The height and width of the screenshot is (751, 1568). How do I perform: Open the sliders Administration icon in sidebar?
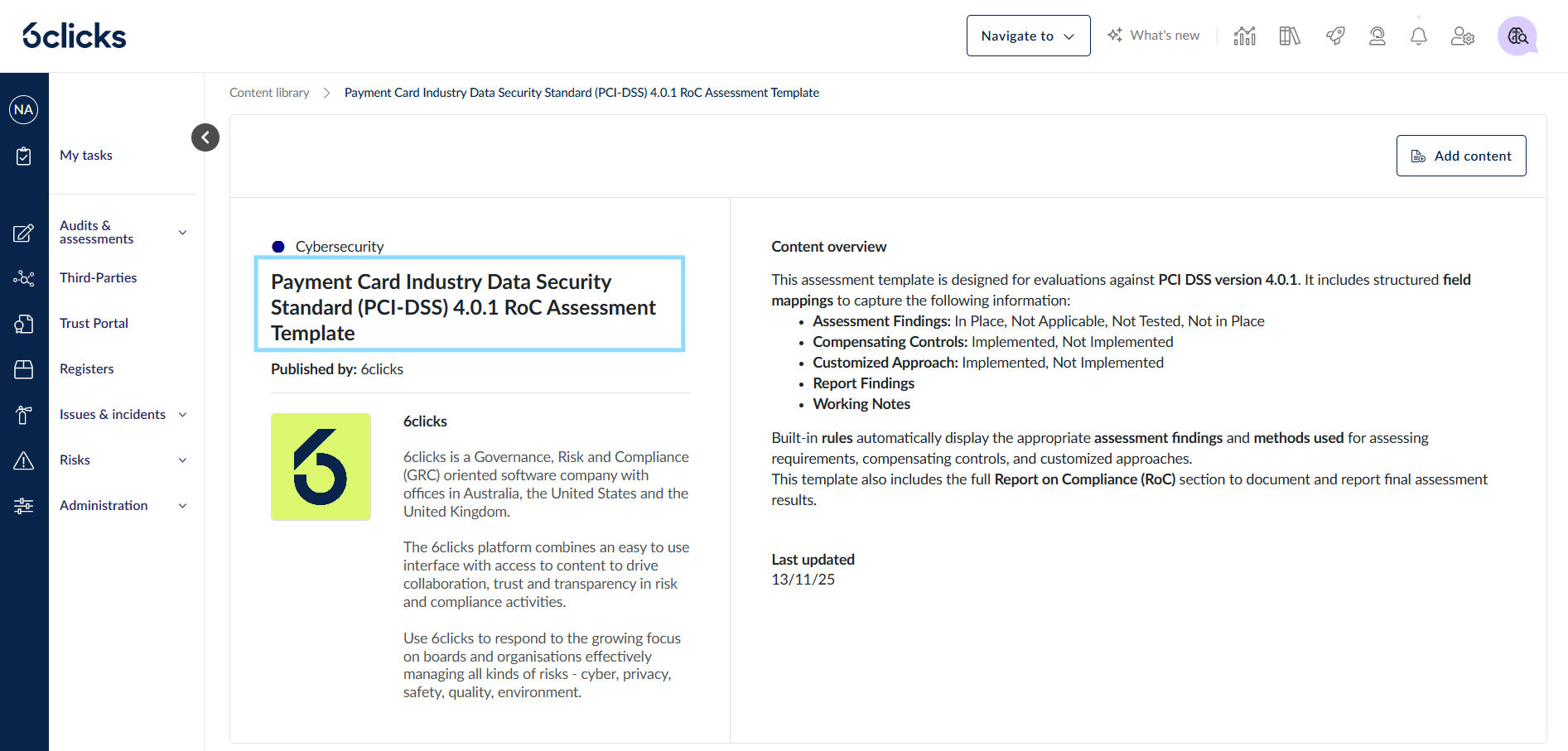tap(24, 505)
